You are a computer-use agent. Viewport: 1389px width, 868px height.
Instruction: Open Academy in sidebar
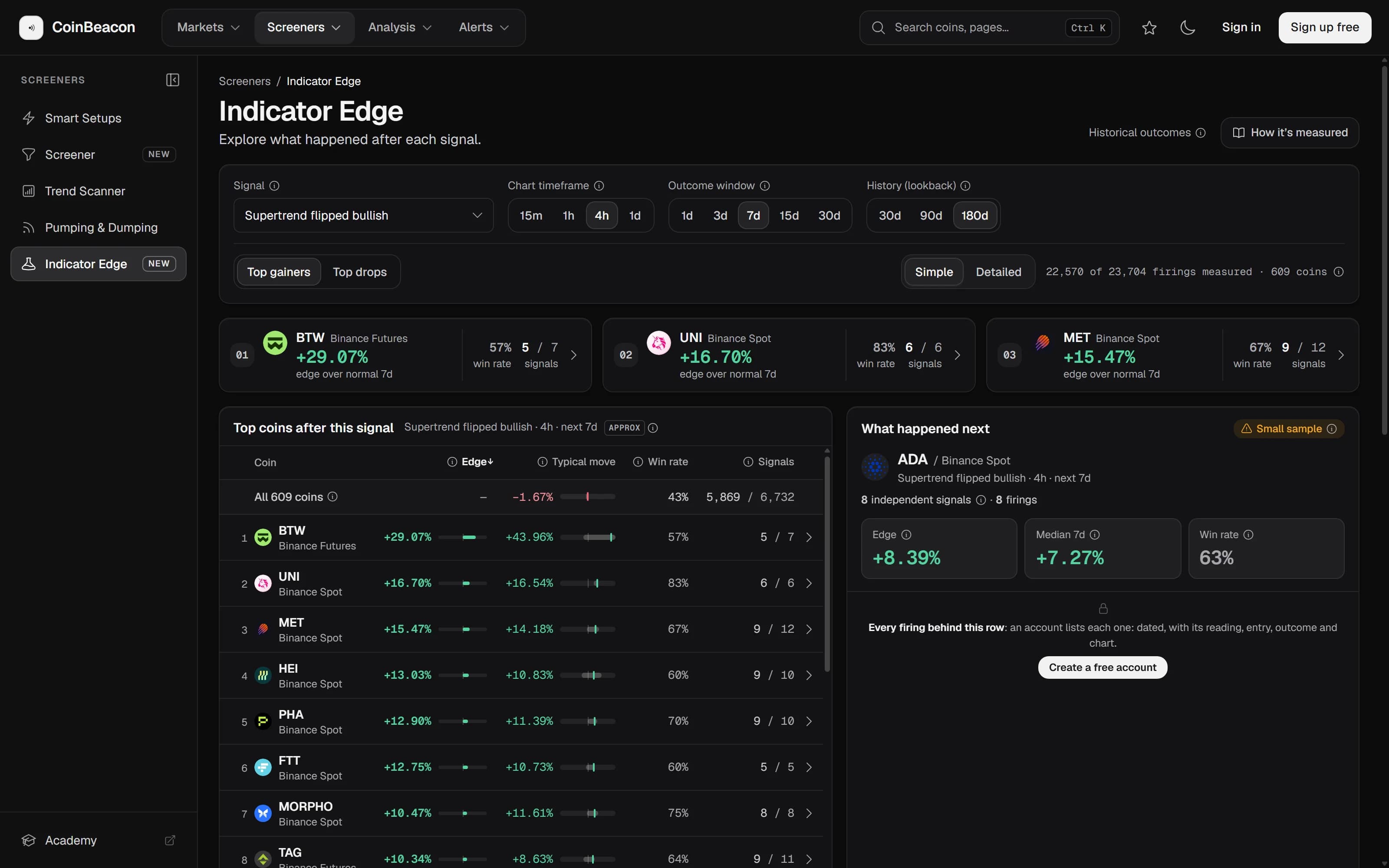click(98, 841)
